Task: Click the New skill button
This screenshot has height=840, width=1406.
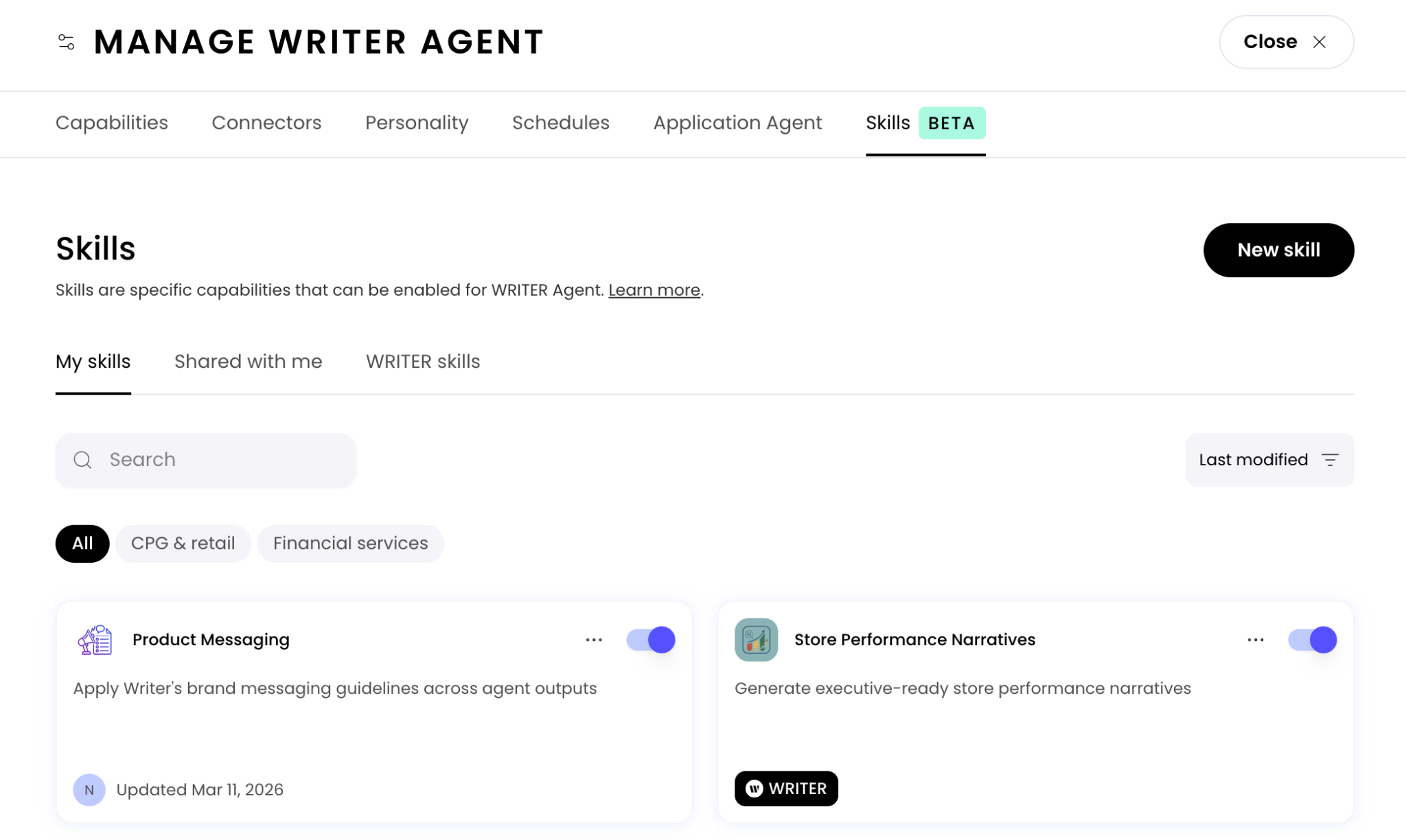Action: pyautogui.click(x=1278, y=250)
